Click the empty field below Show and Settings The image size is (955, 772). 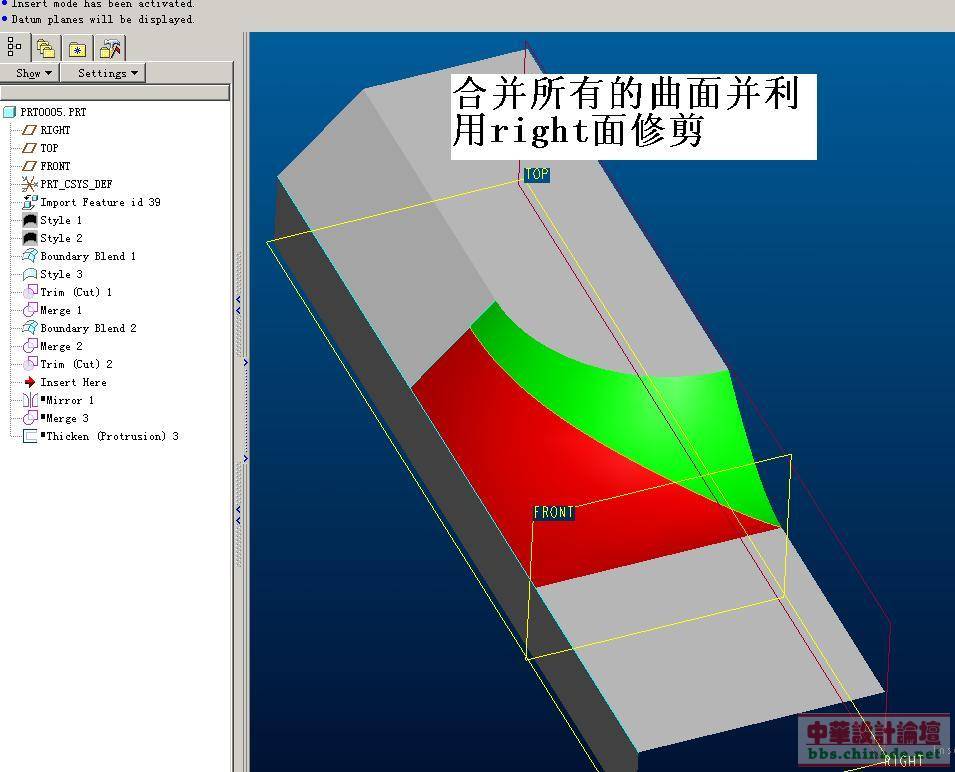click(115, 92)
